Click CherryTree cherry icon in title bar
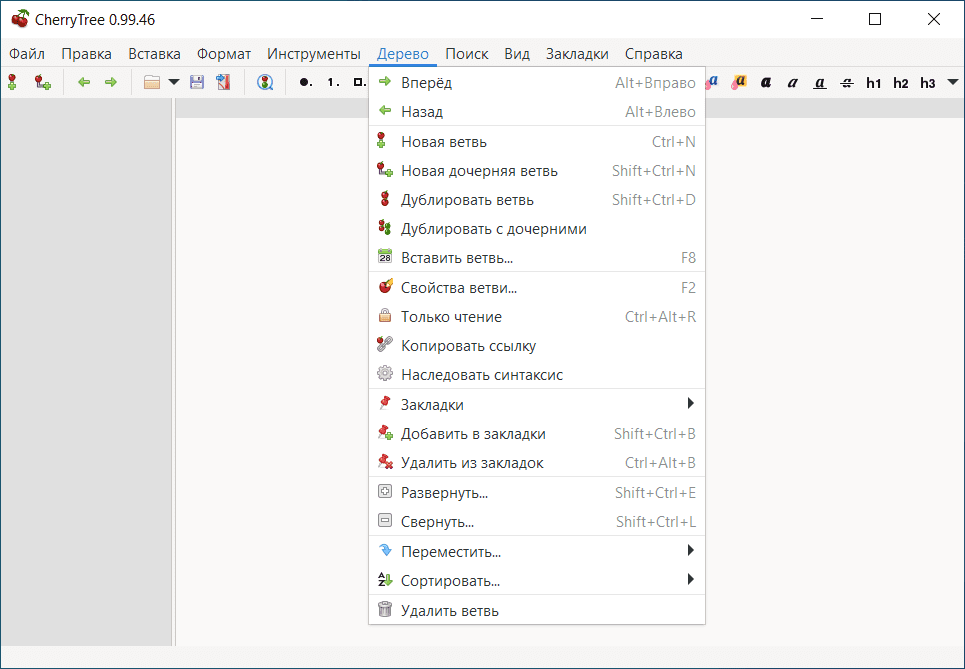This screenshot has width=965, height=669. [20, 19]
